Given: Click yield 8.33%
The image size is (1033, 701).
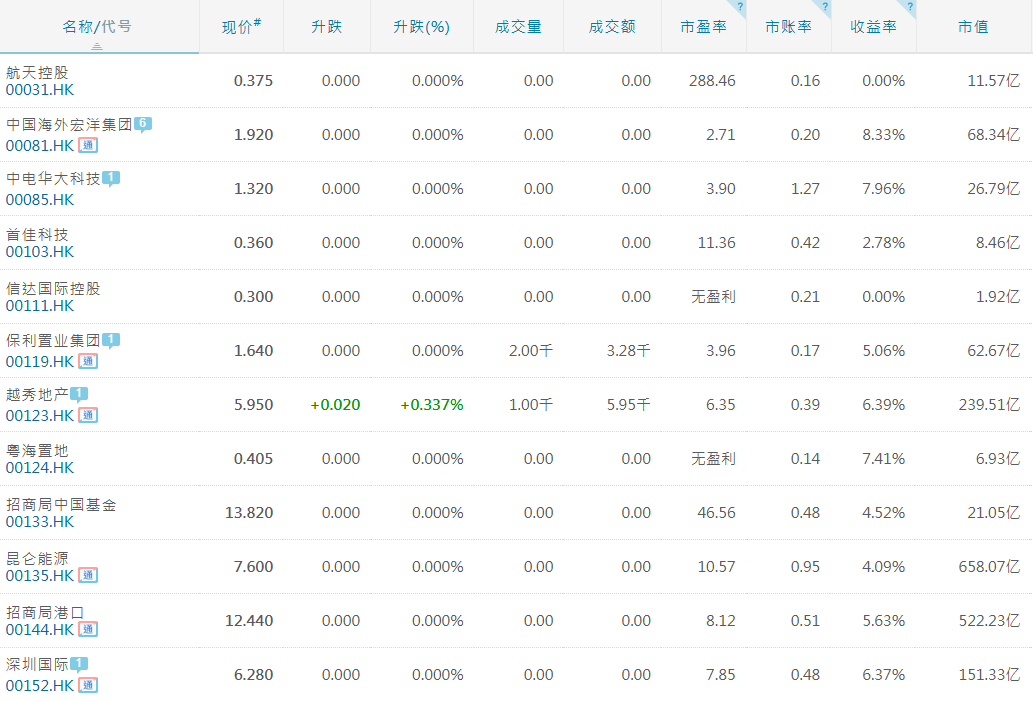Looking at the screenshot, I should [883, 134].
